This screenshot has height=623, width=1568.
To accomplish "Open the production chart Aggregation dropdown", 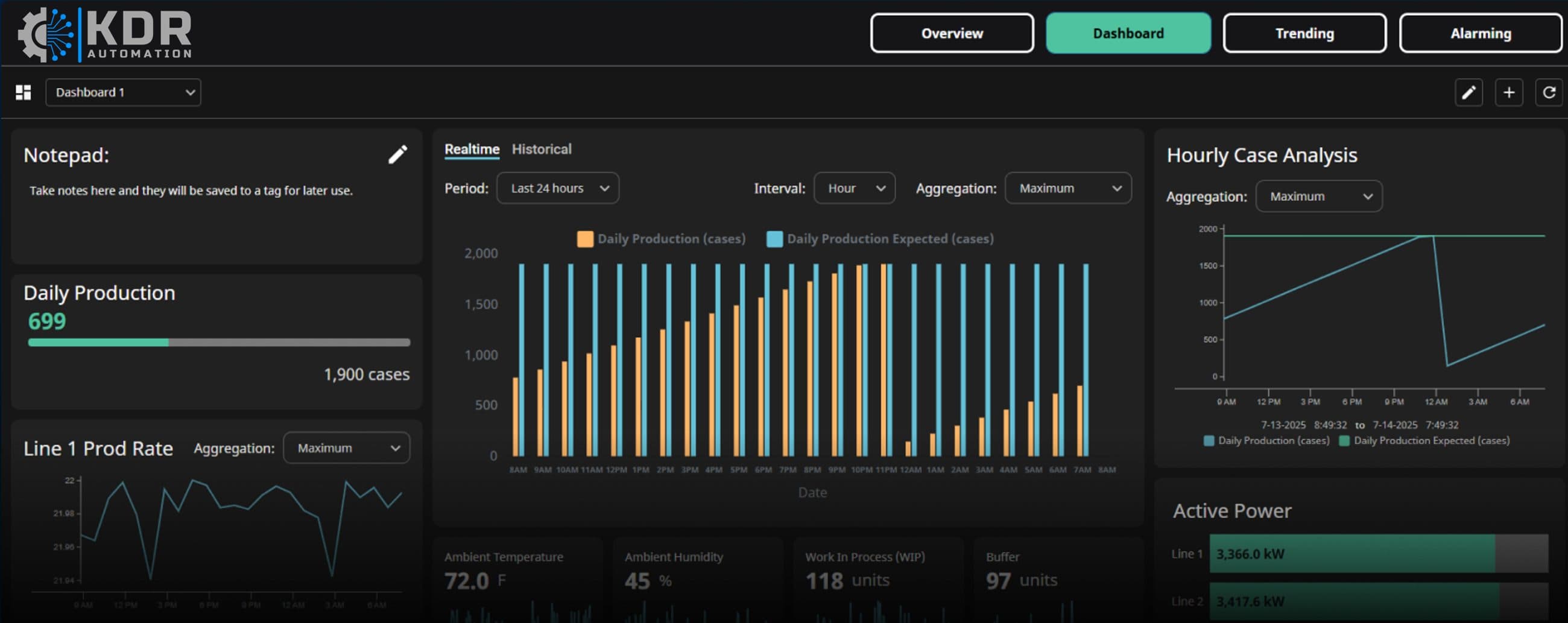I will [x=1067, y=188].
